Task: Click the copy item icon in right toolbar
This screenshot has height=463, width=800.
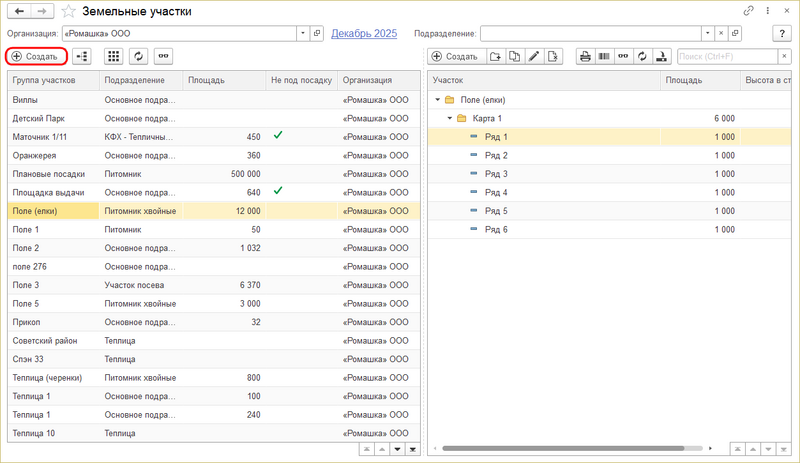Action: pos(514,57)
